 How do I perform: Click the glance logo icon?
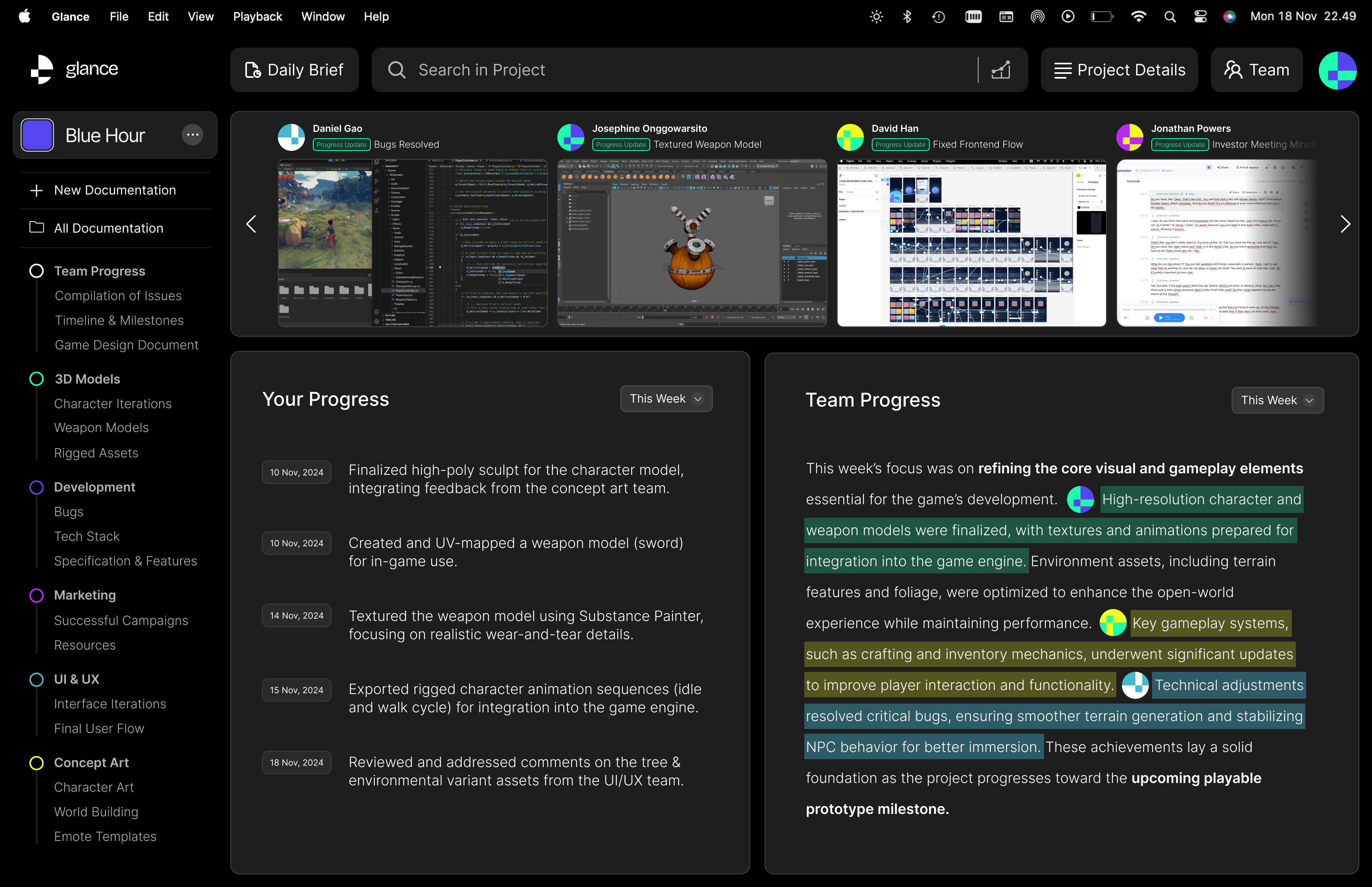click(41, 69)
